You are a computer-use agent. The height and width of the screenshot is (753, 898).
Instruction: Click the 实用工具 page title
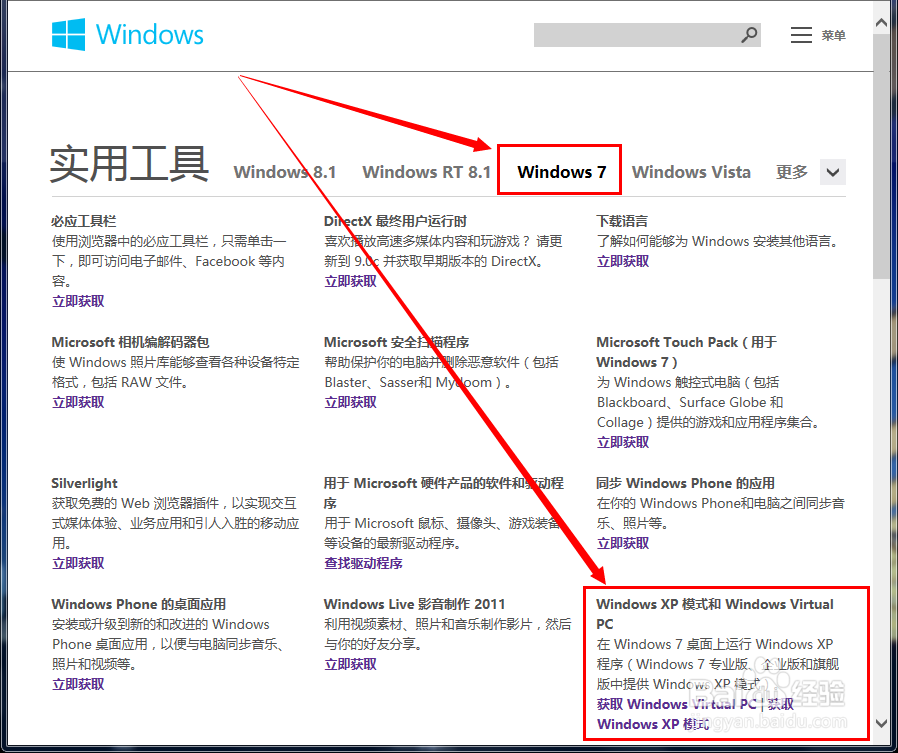129,164
